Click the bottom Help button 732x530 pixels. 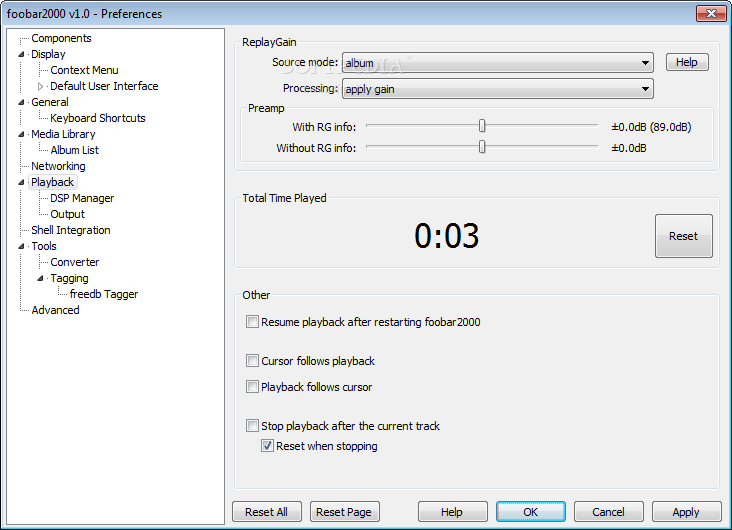click(452, 512)
